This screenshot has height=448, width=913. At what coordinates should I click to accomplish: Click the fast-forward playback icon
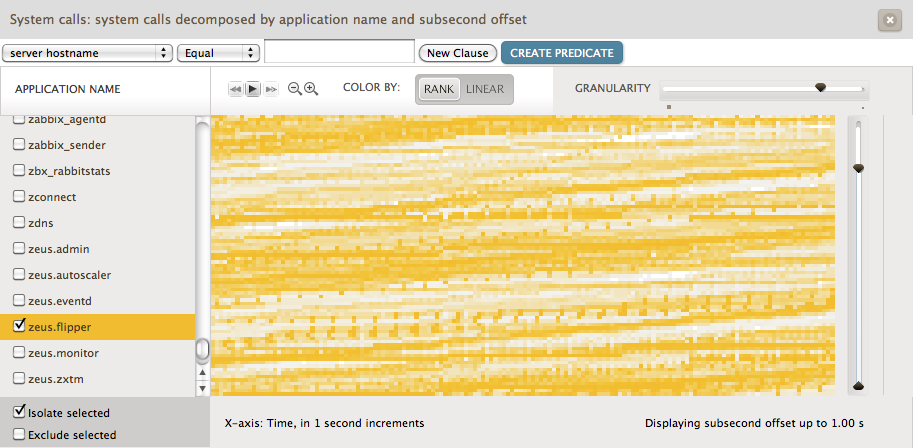pos(271,89)
